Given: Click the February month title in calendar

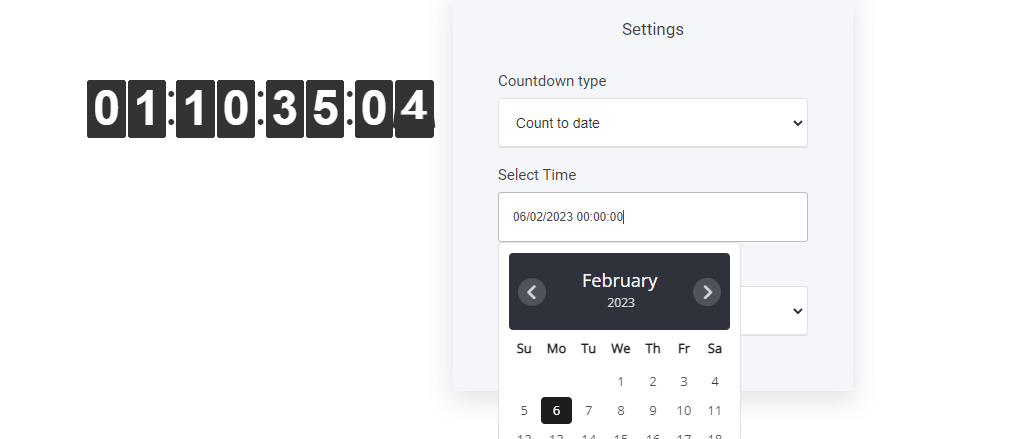Looking at the screenshot, I should (620, 281).
